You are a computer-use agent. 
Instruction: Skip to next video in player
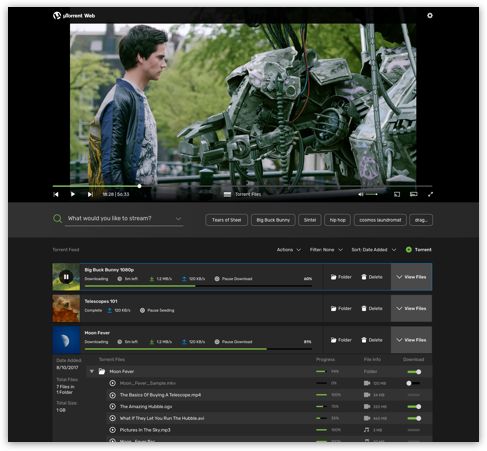[x=90, y=194]
